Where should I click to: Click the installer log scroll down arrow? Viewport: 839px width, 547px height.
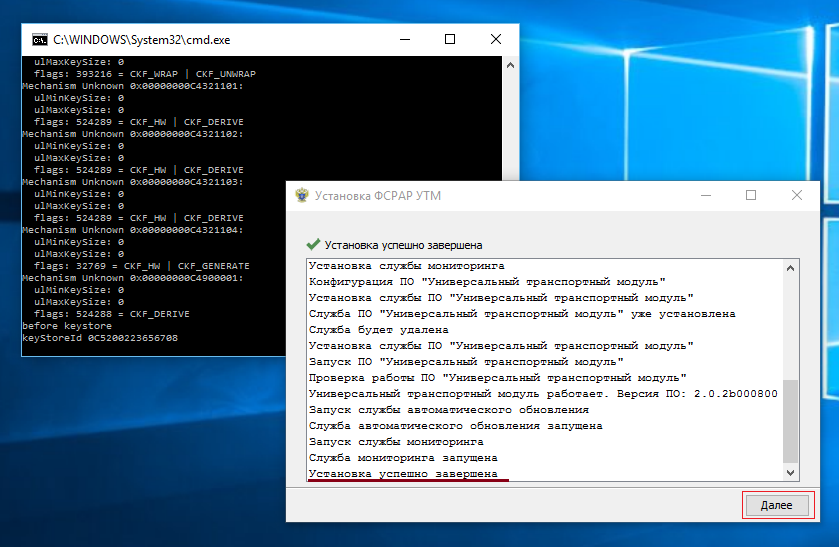[x=790, y=473]
